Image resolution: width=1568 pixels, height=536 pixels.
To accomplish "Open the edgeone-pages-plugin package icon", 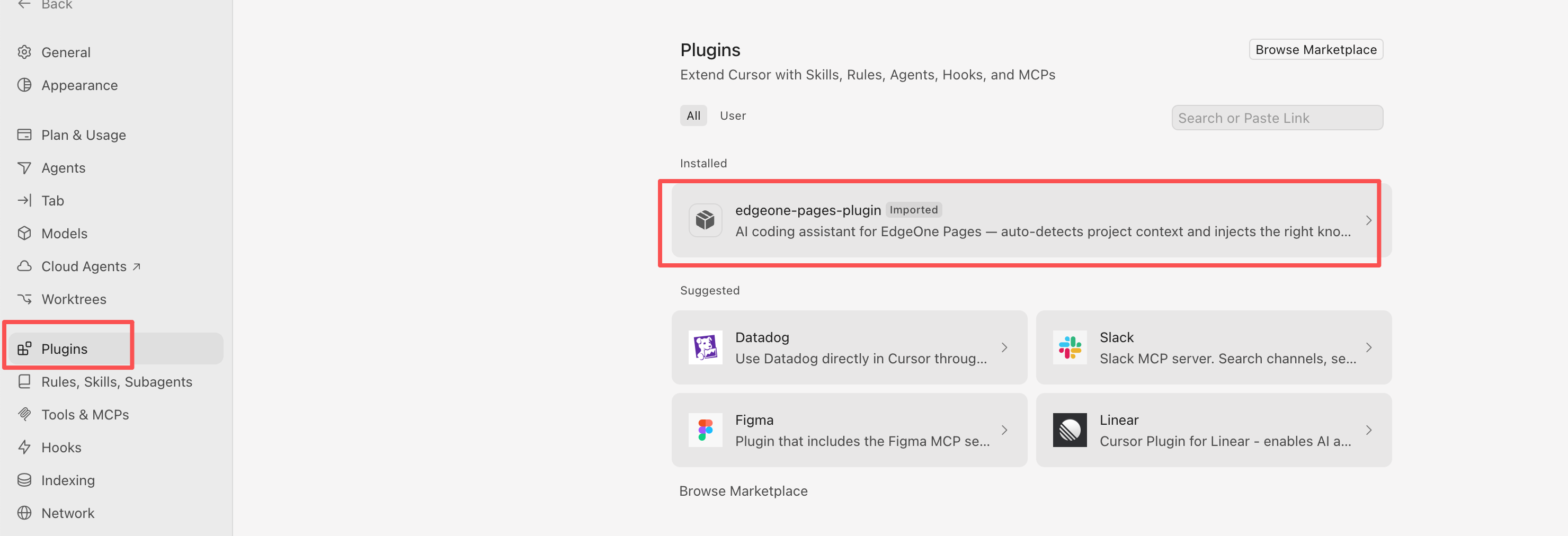I will pos(705,220).
